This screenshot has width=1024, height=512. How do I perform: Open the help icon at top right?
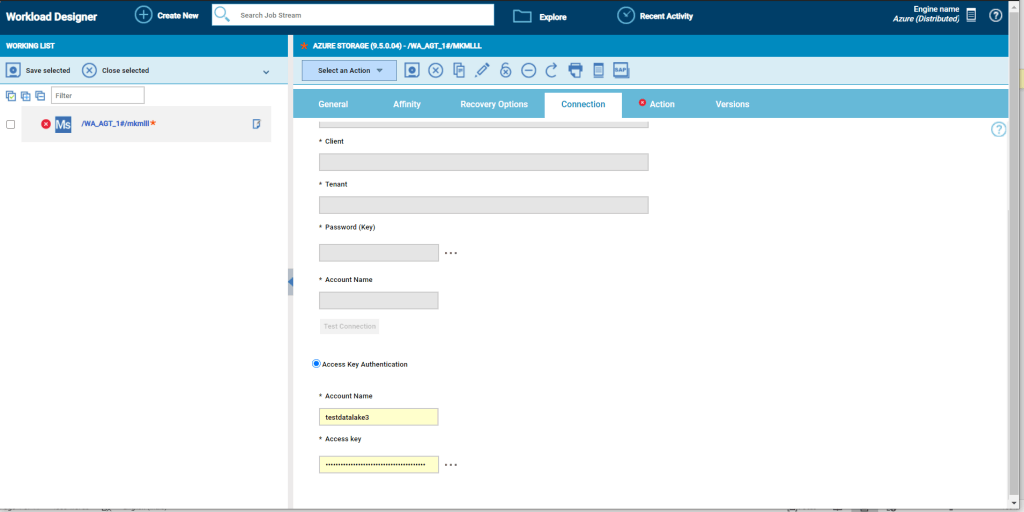point(995,16)
